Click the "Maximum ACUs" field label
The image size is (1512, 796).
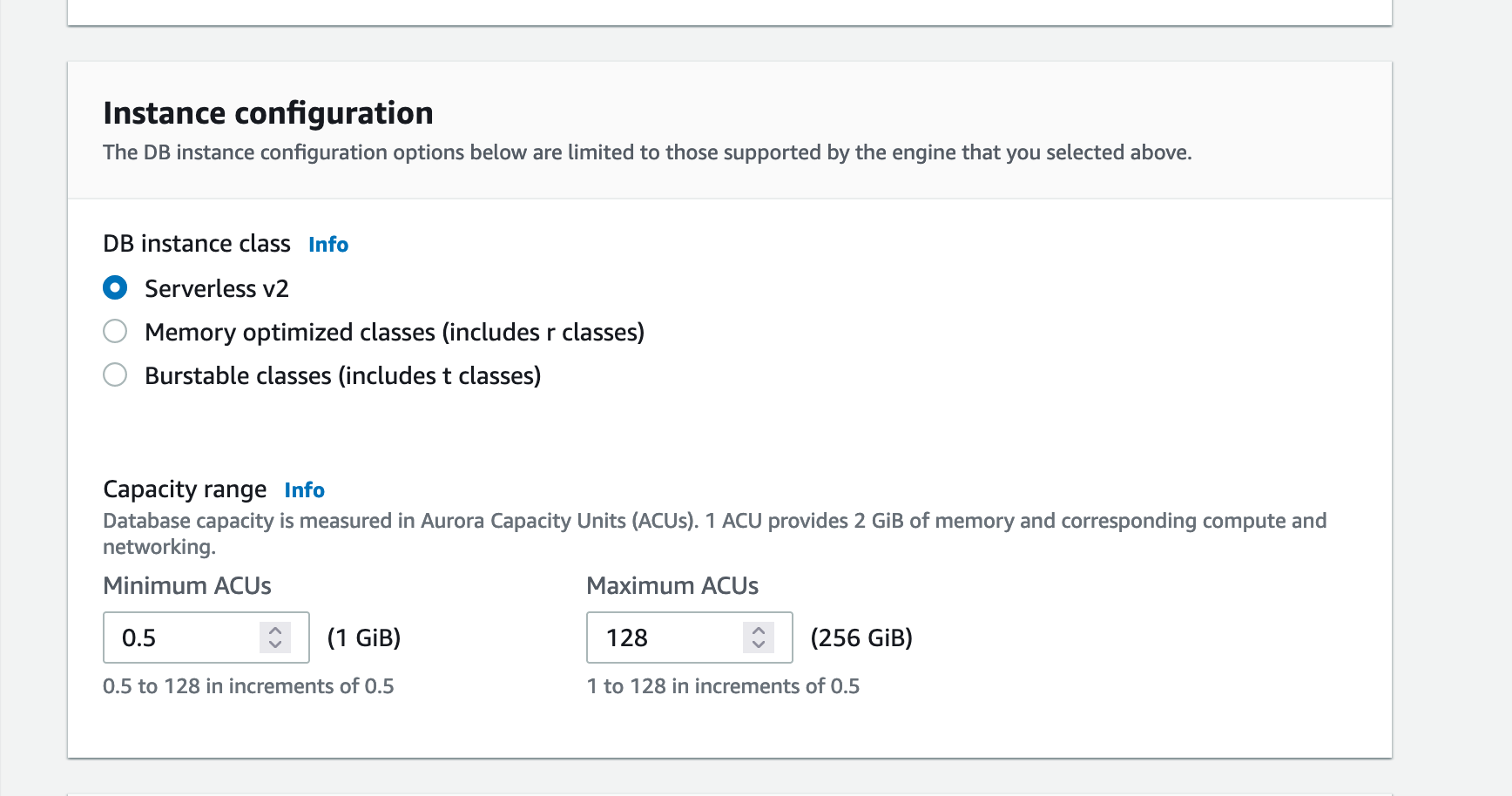click(672, 586)
